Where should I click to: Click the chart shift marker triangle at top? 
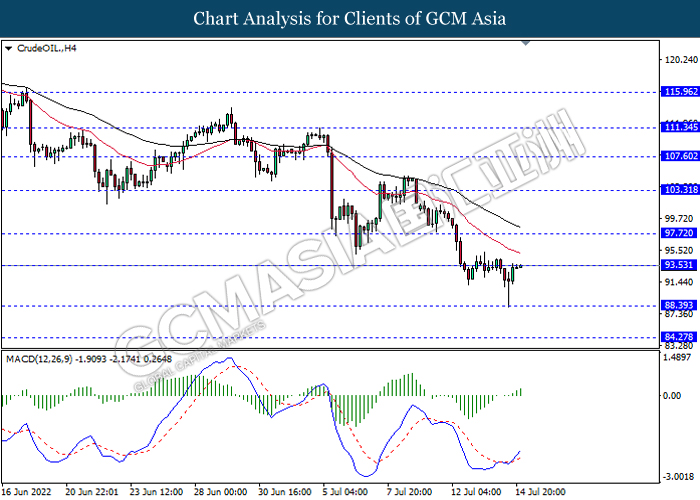click(526, 43)
